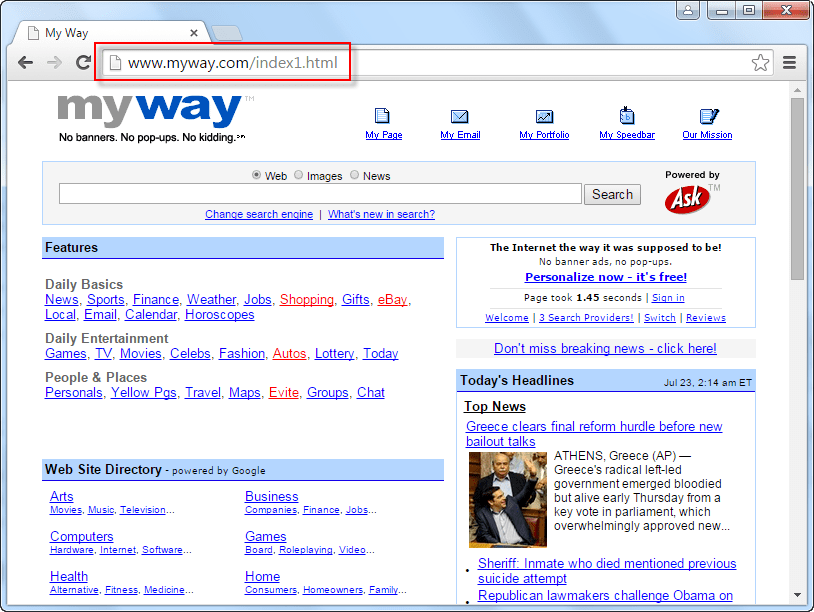Open the Top News heading link
This screenshot has height=612, width=814.
coord(495,406)
